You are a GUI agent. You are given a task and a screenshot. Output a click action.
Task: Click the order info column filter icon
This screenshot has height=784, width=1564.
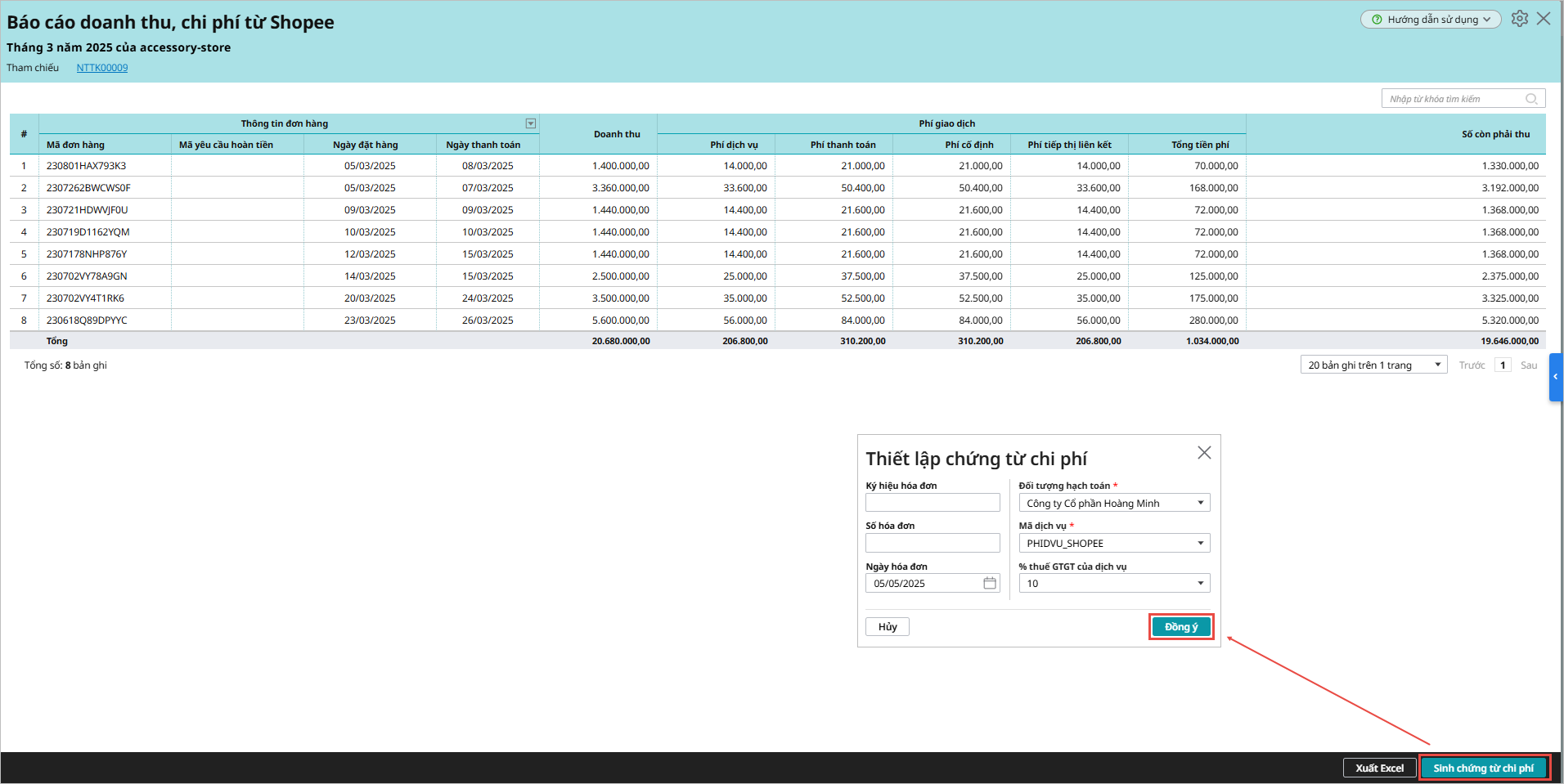(531, 123)
